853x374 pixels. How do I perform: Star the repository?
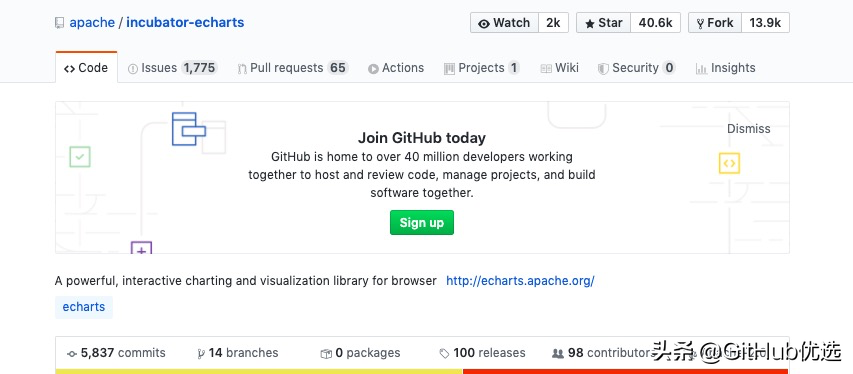(603, 23)
